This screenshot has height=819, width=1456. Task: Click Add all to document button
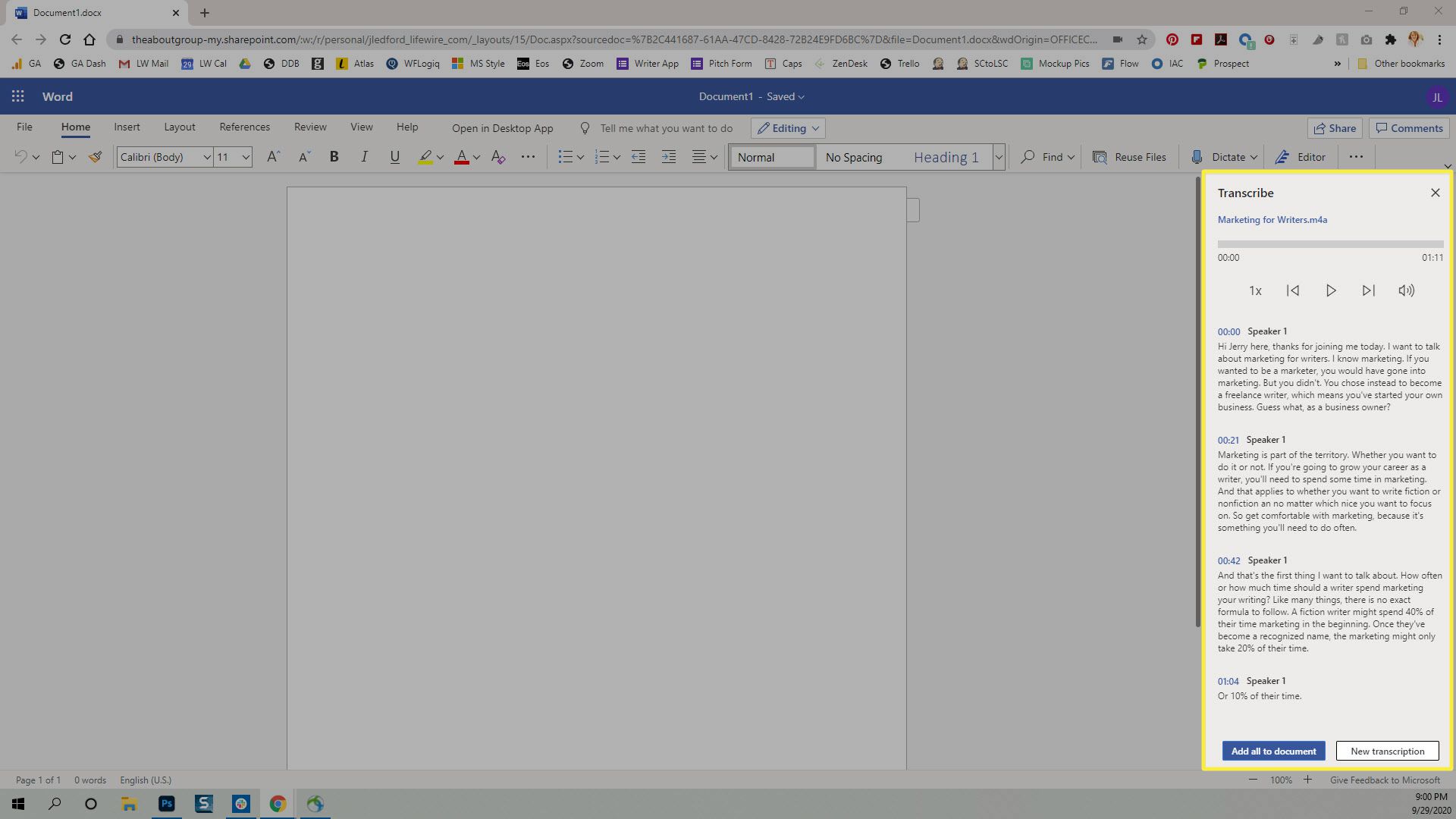pyautogui.click(x=1273, y=751)
